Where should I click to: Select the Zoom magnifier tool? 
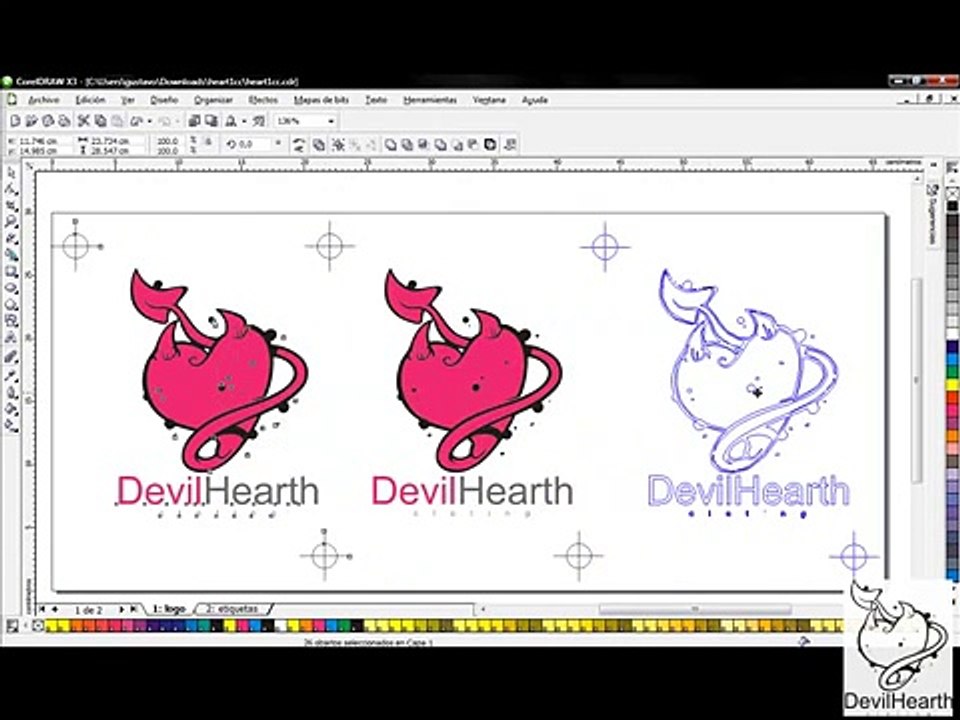click(11, 222)
